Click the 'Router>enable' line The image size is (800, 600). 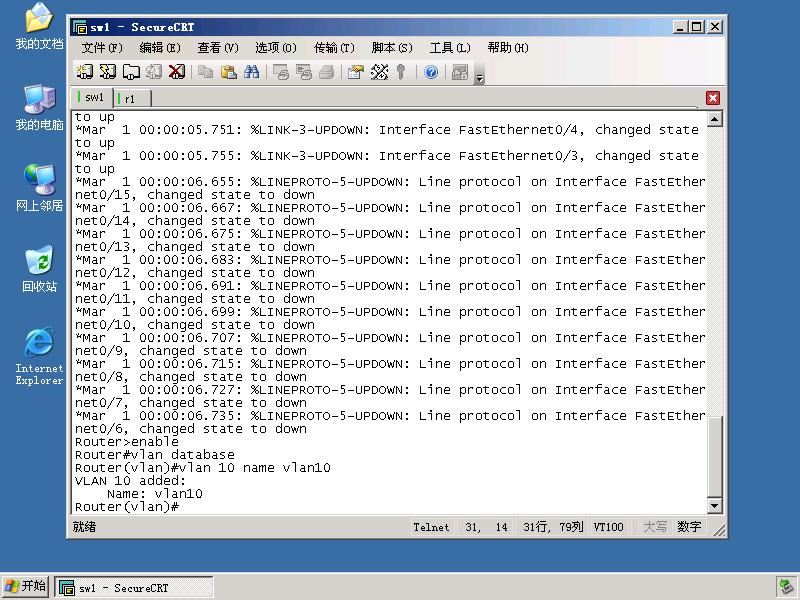(127, 441)
